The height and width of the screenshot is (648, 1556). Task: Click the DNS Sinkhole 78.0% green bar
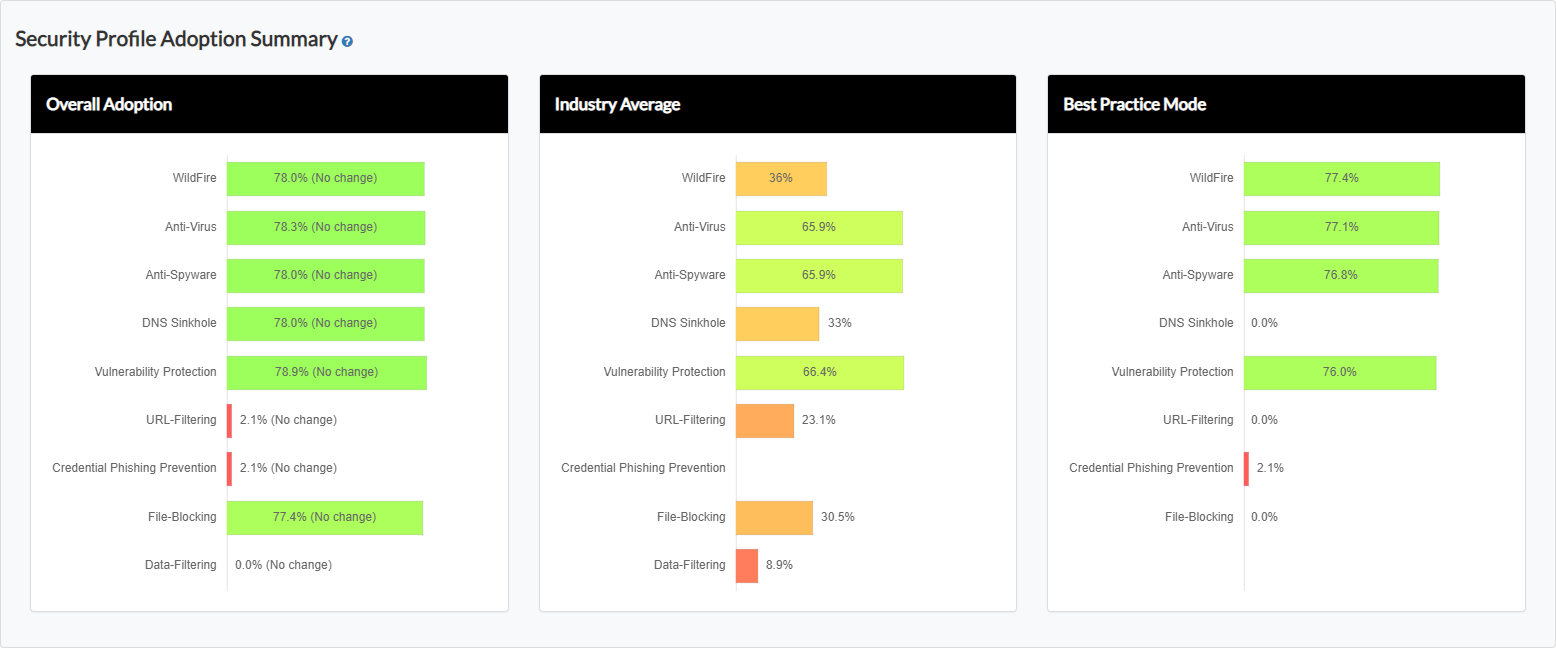(325, 323)
